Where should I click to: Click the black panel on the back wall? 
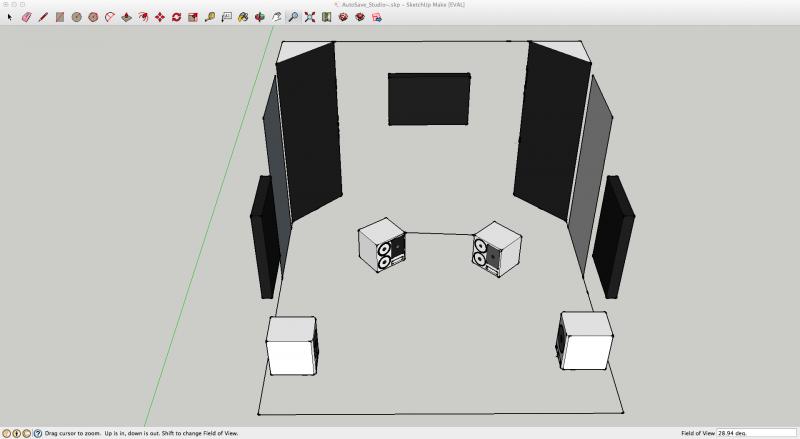click(x=429, y=99)
